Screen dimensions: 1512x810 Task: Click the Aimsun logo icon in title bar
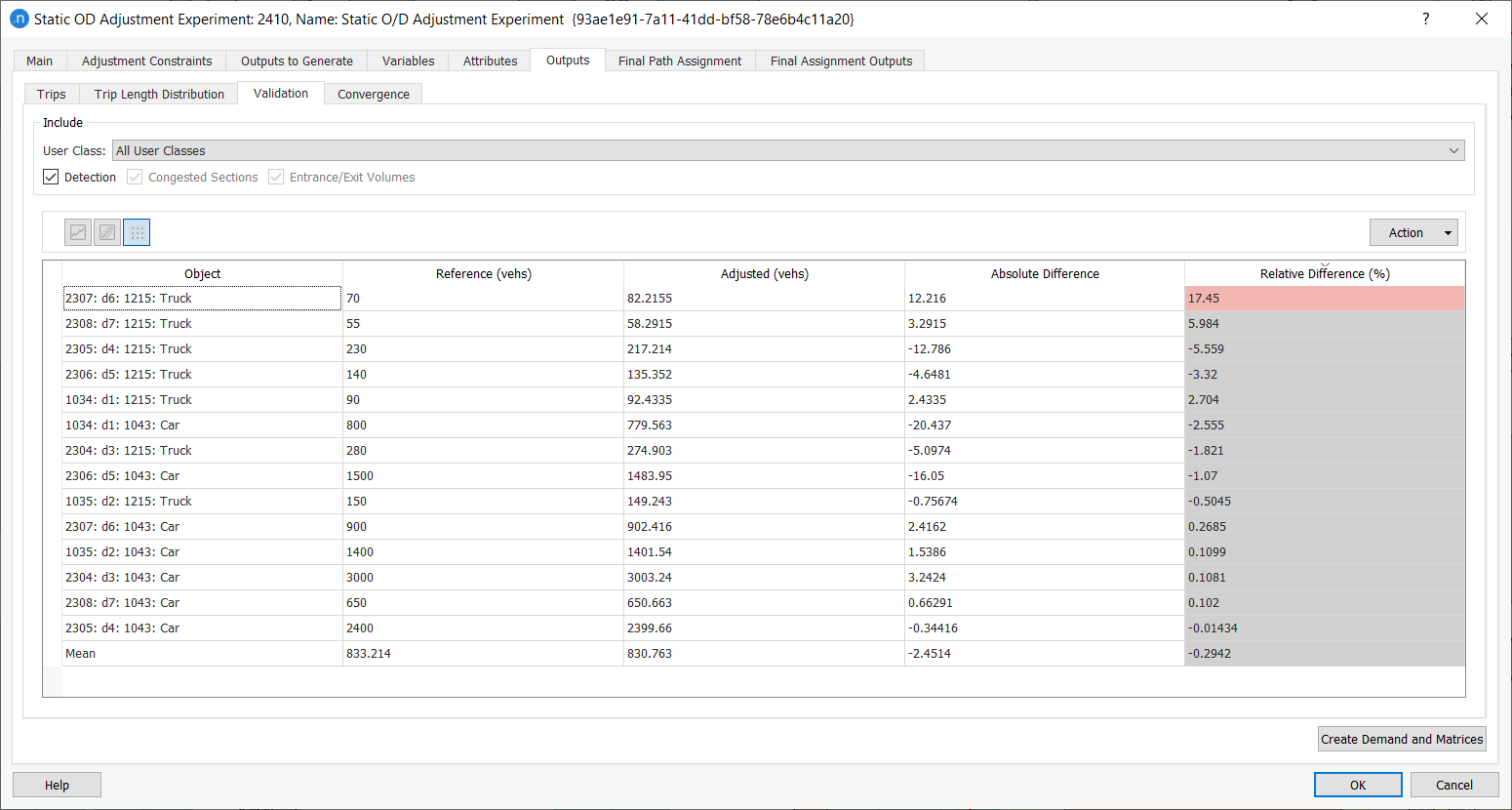coord(19,19)
